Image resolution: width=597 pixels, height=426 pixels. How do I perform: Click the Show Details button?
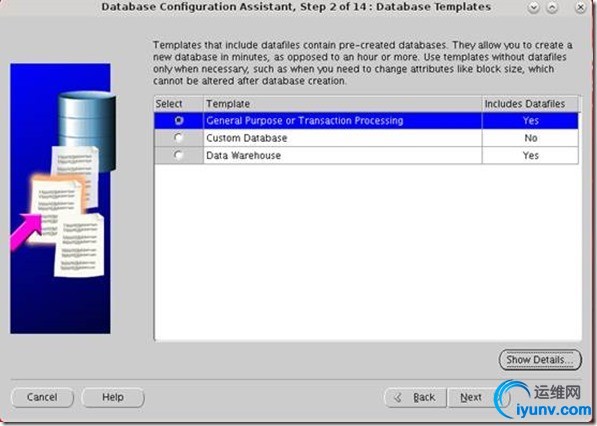coord(540,360)
